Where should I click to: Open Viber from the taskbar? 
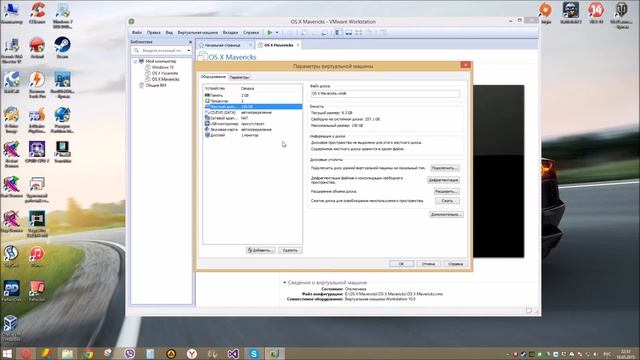tap(130, 353)
